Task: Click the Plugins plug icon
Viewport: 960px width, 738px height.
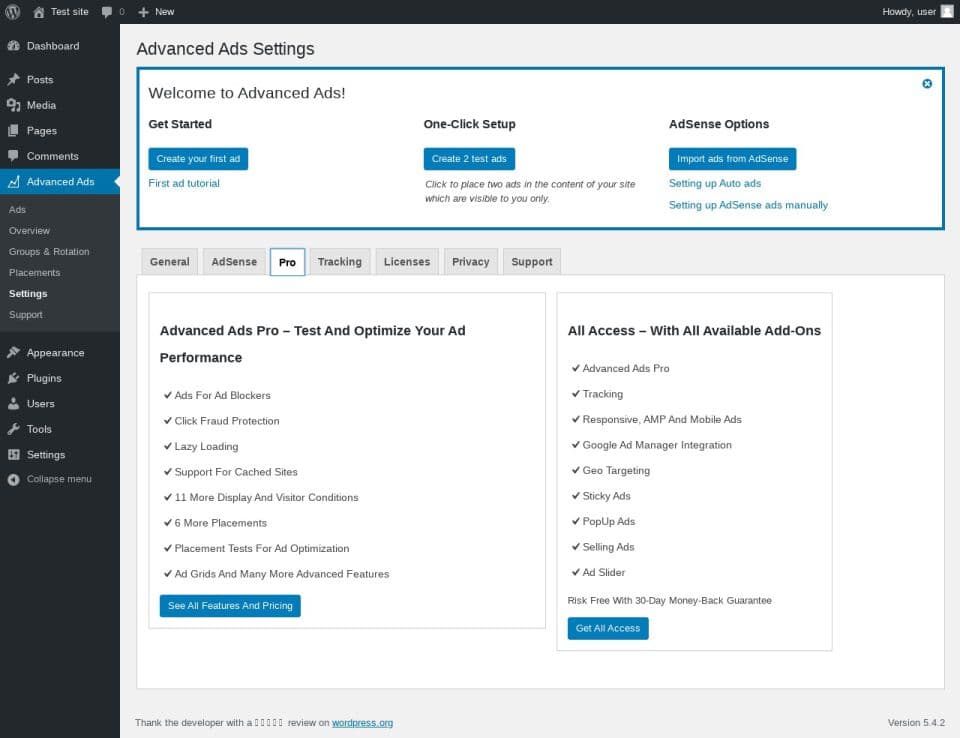Action: (13, 378)
